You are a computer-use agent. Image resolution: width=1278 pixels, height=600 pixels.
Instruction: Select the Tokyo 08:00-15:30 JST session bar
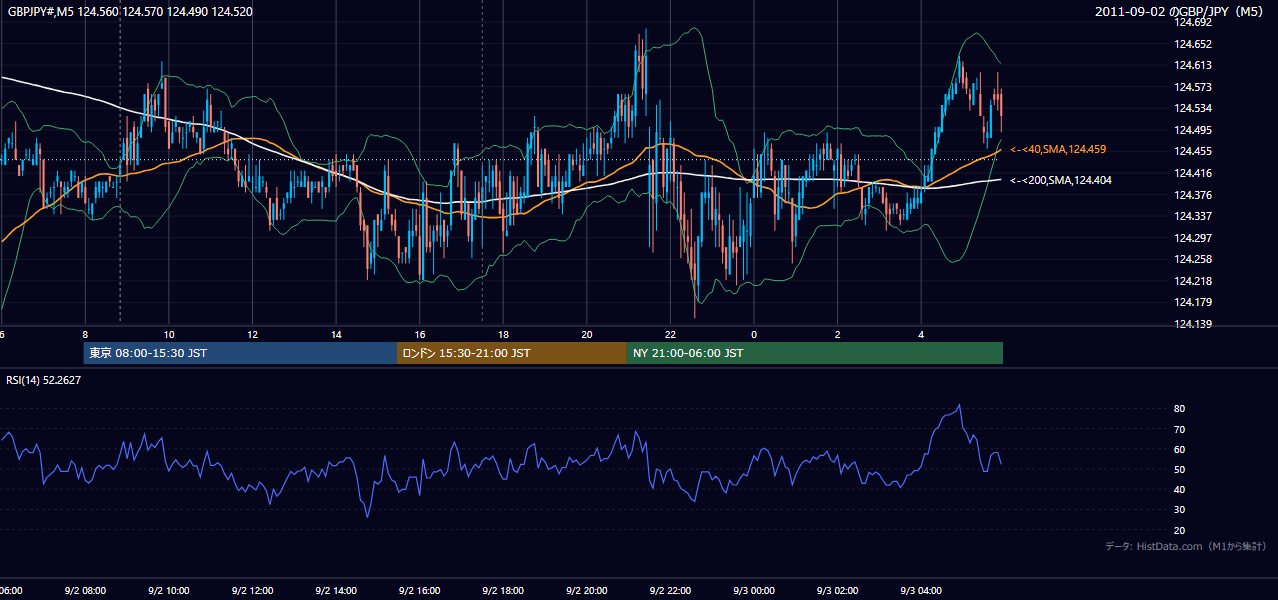(x=240, y=353)
